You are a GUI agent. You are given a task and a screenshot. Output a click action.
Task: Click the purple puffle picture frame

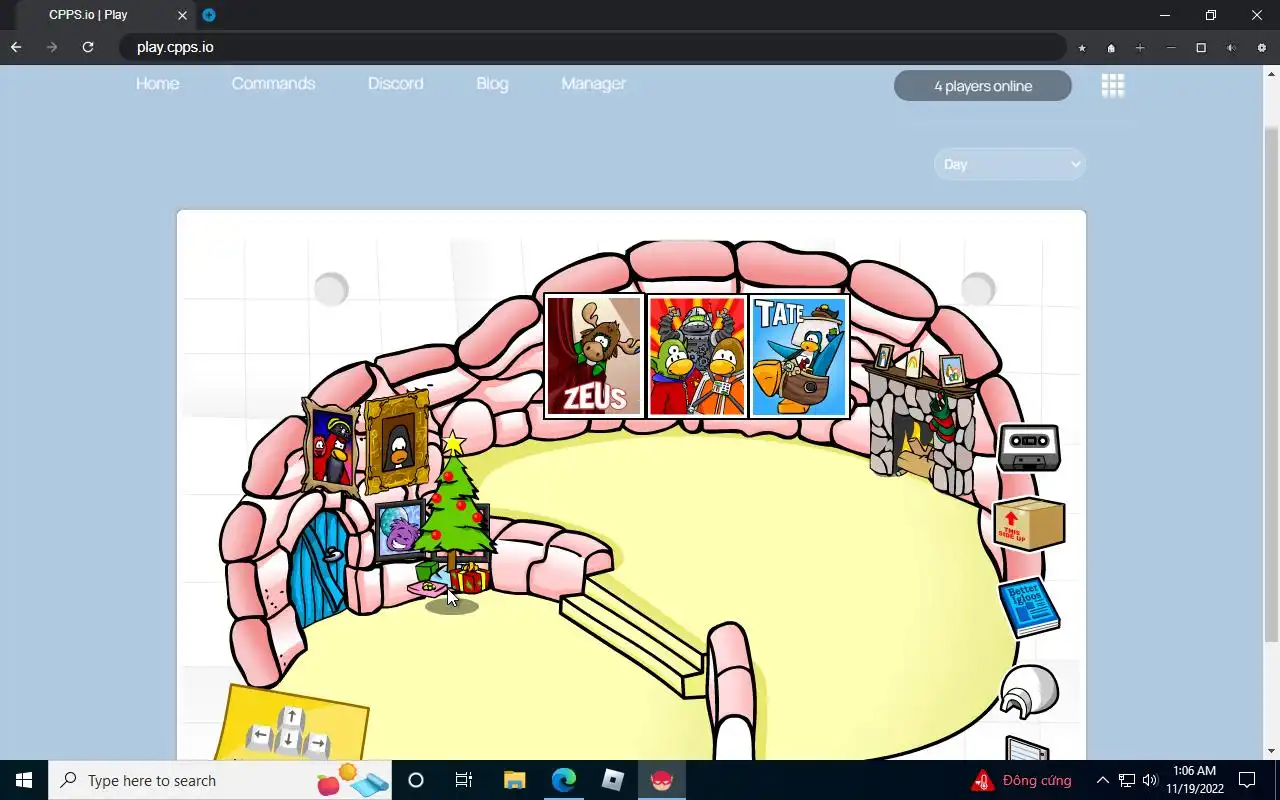pyautogui.click(x=398, y=531)
